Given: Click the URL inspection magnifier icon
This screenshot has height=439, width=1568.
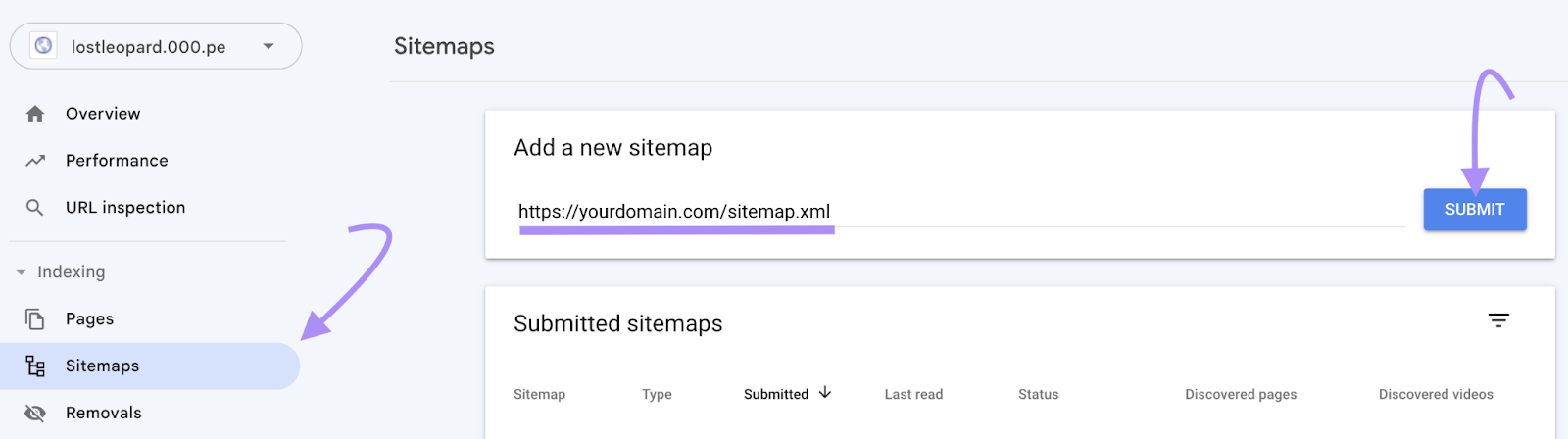Looking at the screenshot, I should click(x=35, y=208).
